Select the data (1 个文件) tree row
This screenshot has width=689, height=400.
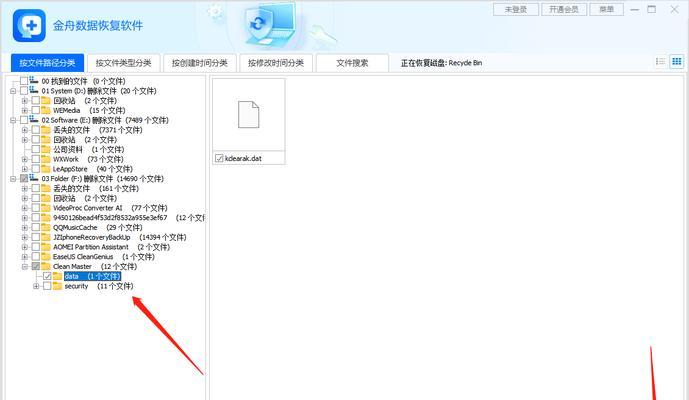pyautogui.click(x=92, y=276)
